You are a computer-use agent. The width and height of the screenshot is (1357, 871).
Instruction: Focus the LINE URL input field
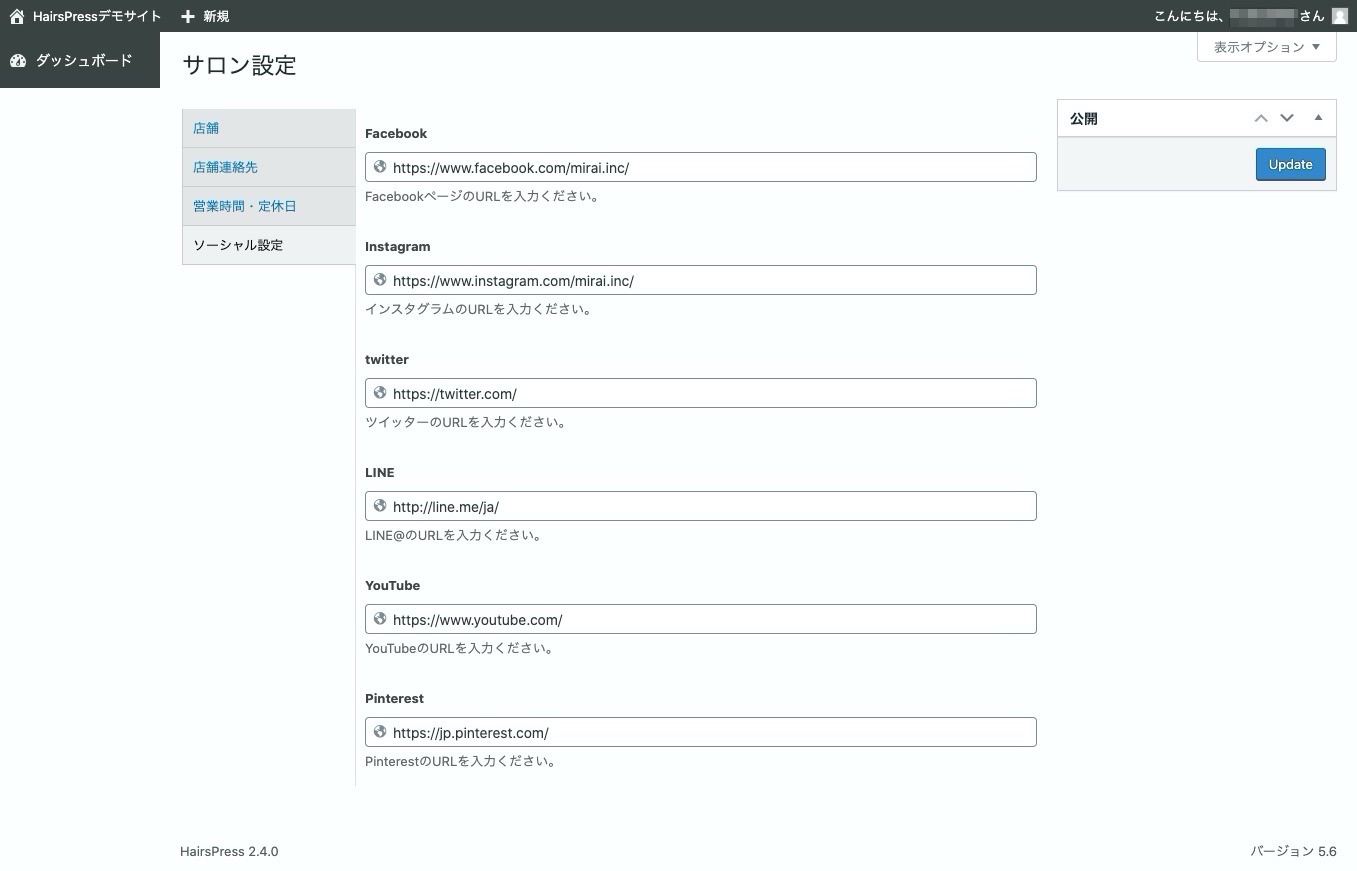[710, 506]
